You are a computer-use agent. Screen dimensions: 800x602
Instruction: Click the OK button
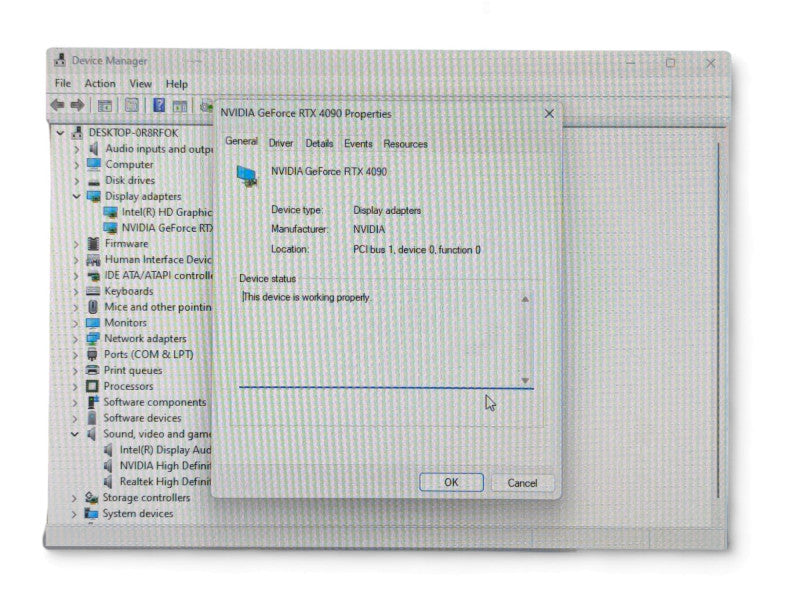coord(451,482)
